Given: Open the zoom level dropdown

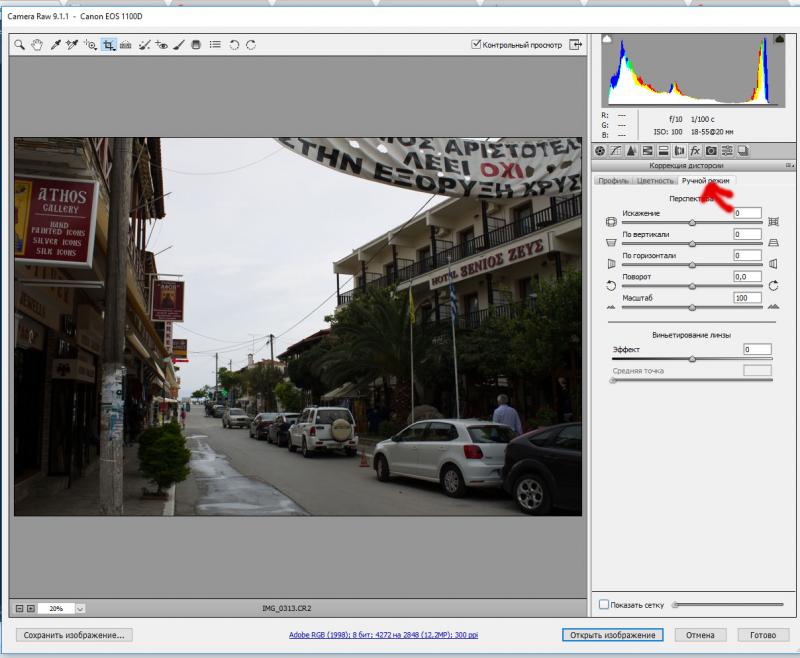Looking at the screenshot, I should point(80,608).
